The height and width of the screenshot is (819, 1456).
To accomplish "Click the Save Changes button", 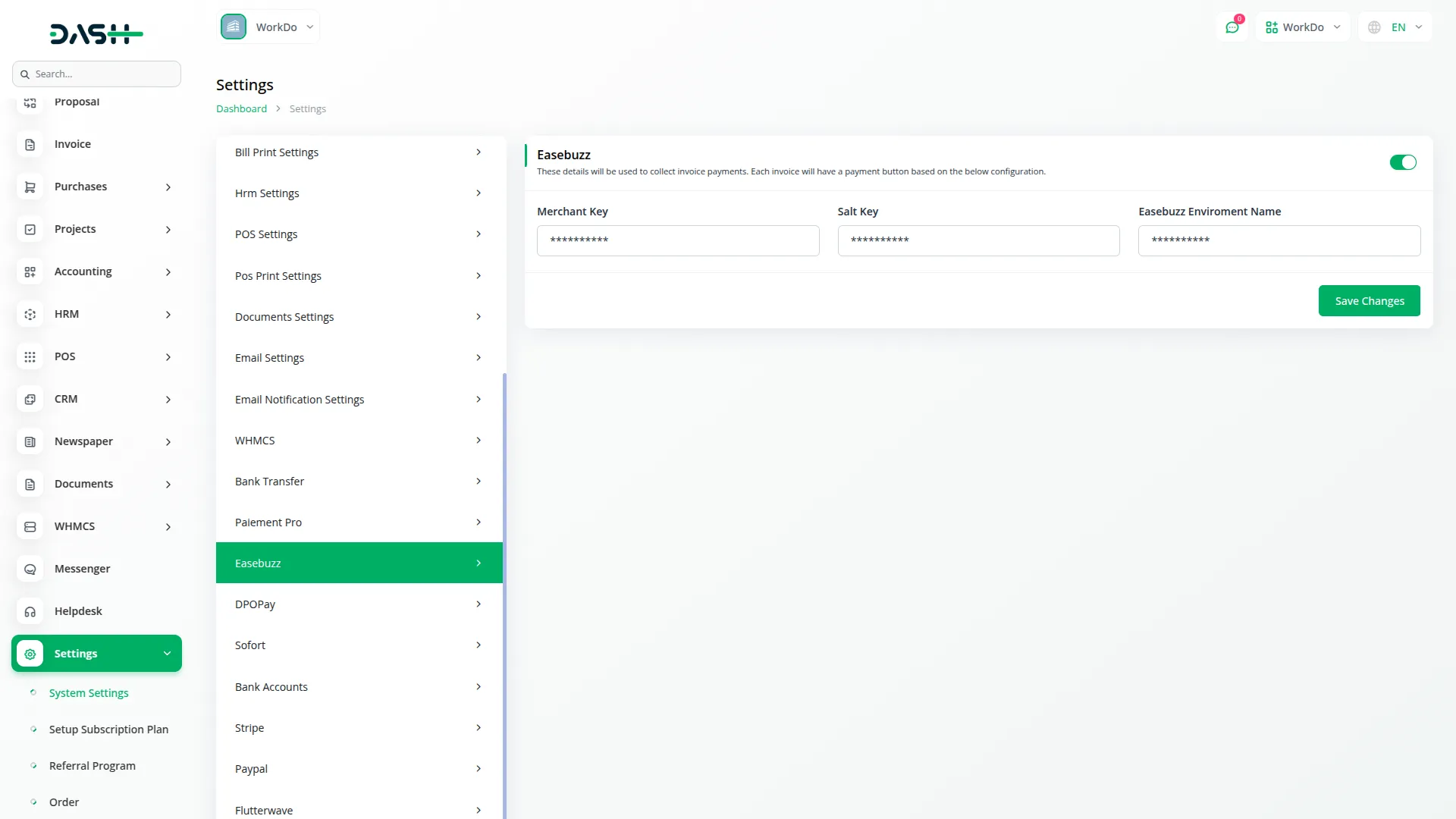I will click(1369, 301).
